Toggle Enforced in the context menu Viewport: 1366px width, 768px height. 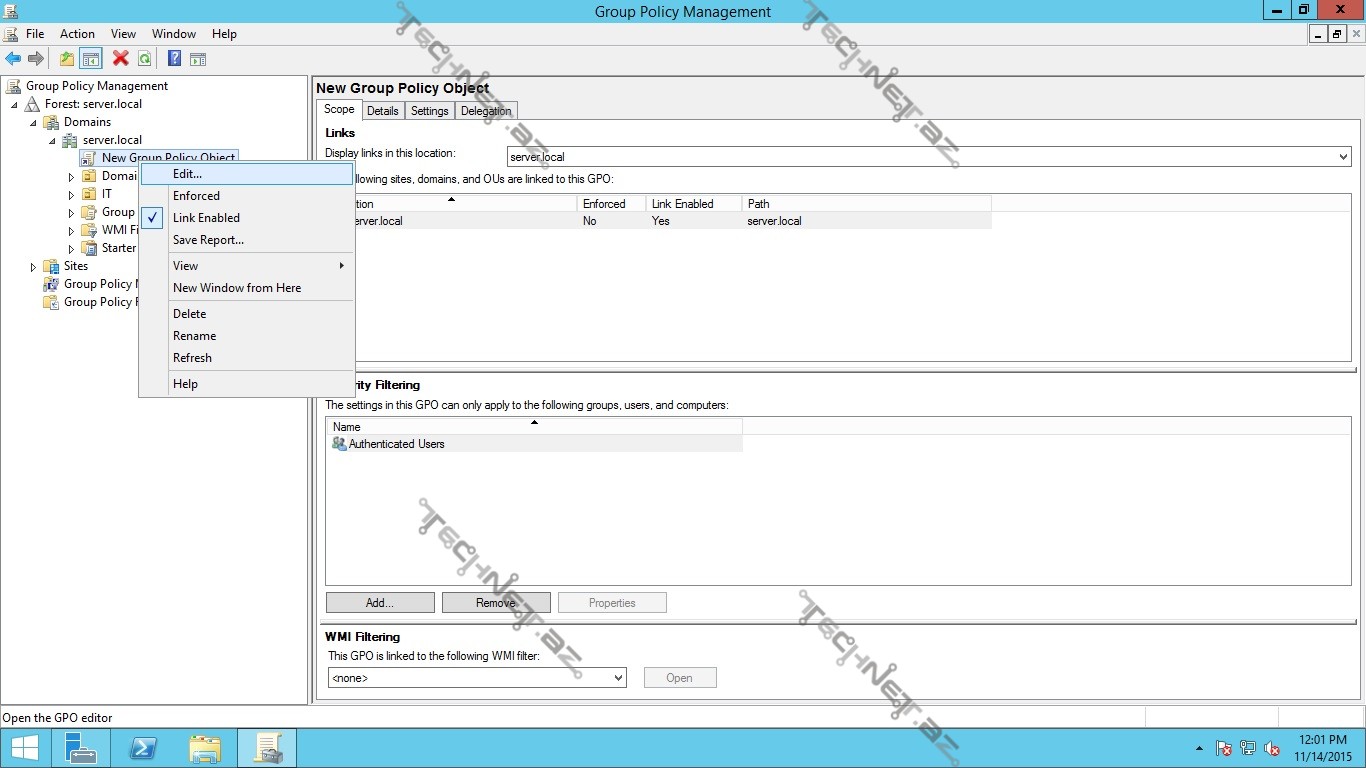196,196
